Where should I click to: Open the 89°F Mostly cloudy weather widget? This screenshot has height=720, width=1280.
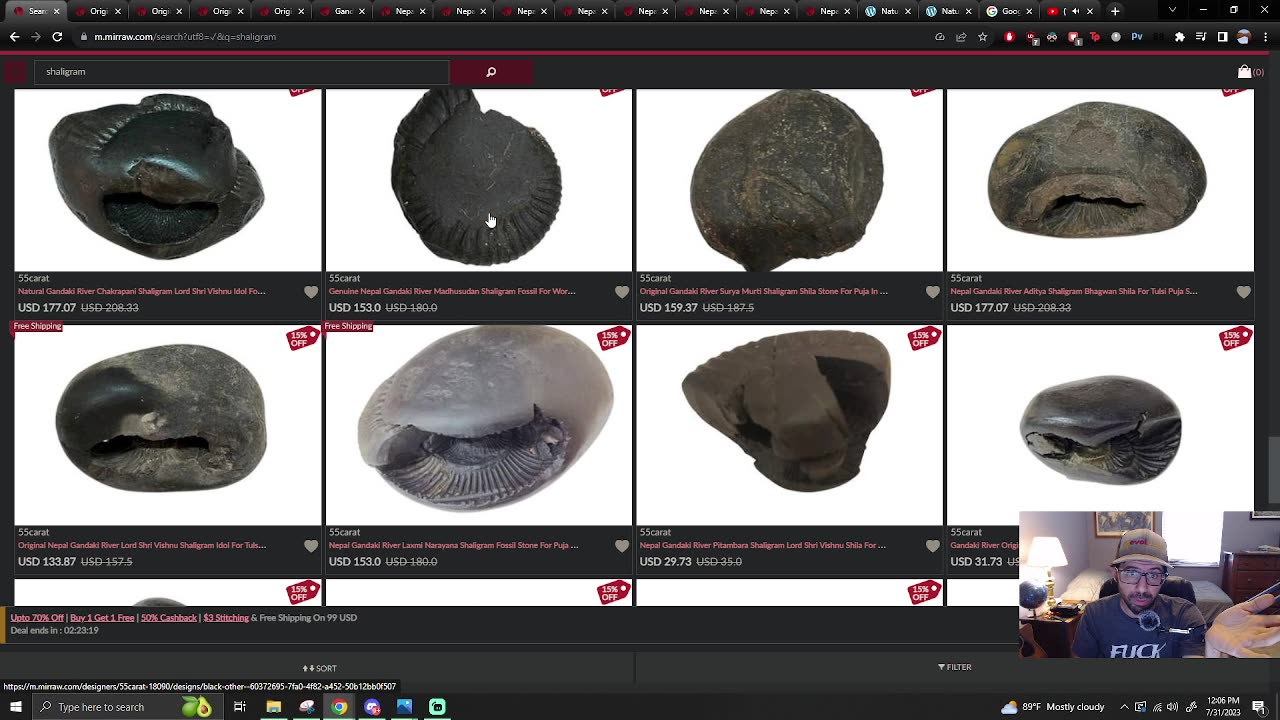1053,707
